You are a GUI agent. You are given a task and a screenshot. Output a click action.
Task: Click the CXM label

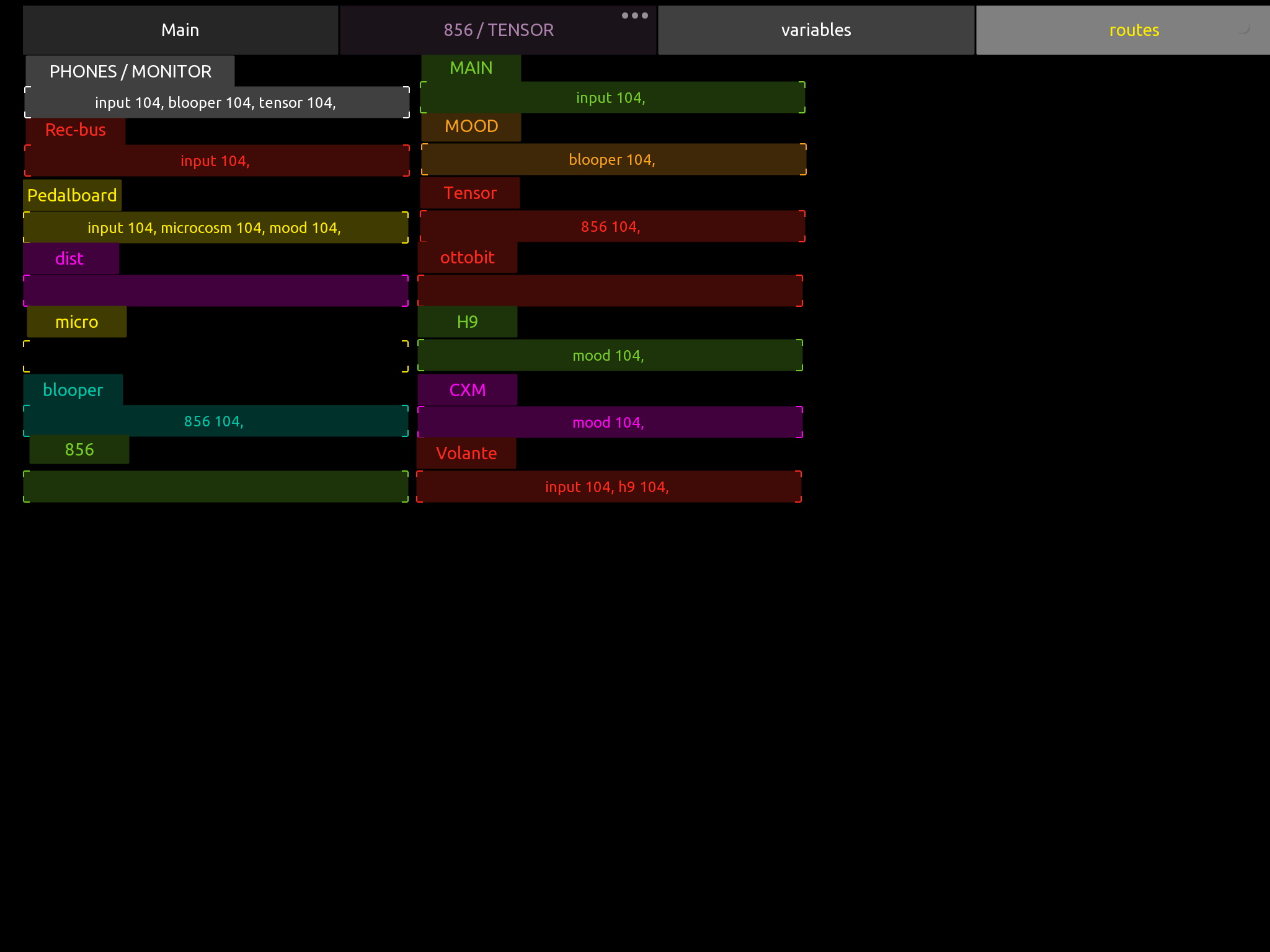click(x=468, y=390)
